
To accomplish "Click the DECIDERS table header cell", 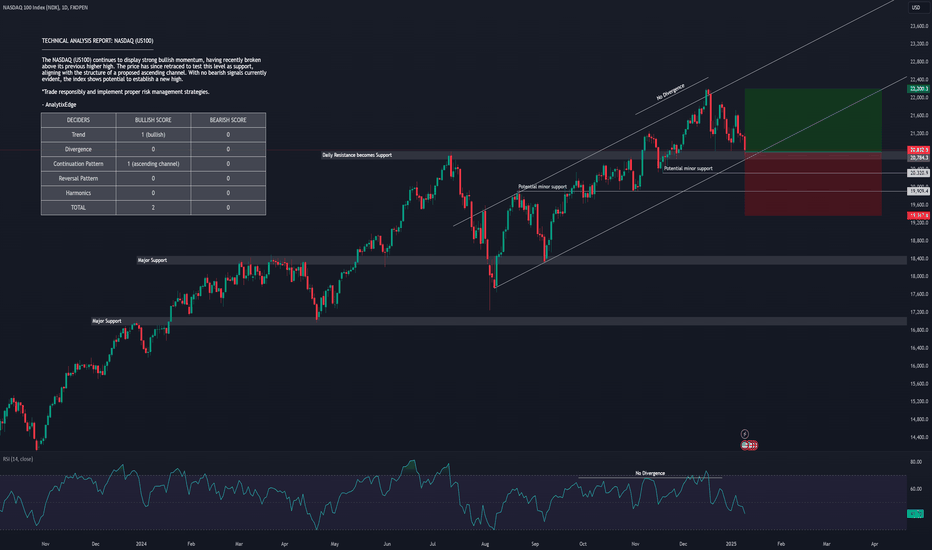I will pyautogui.click(x=78, y=120).
